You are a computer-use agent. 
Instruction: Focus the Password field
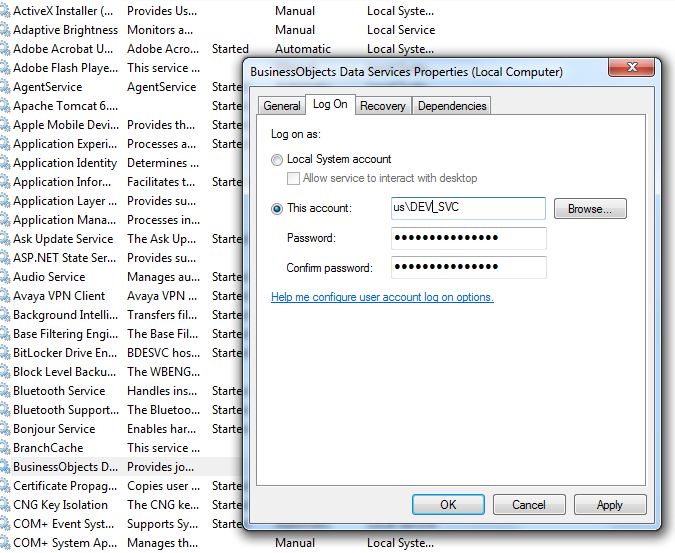[469, 238]
